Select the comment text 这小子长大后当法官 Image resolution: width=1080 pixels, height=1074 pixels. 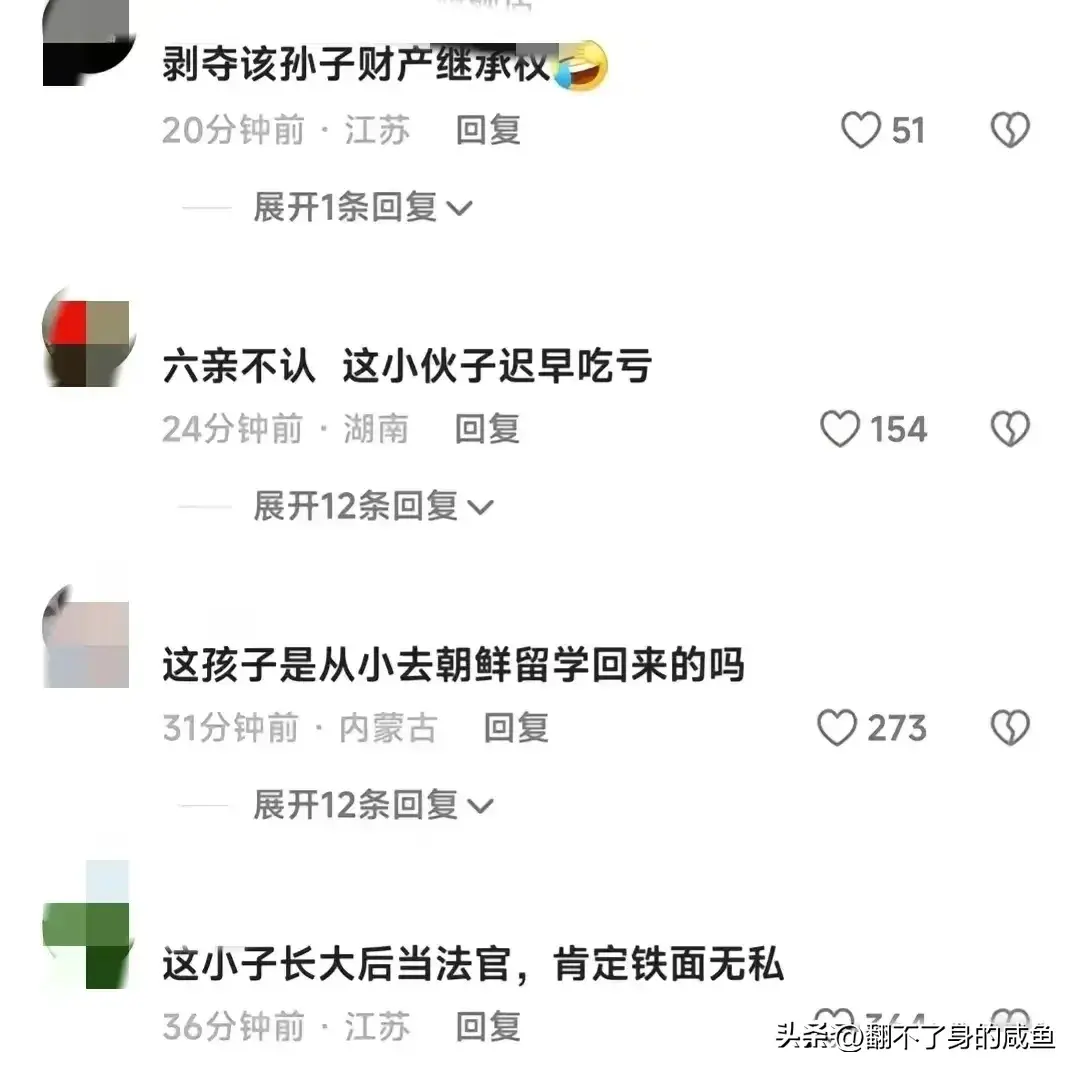[336, 964]
